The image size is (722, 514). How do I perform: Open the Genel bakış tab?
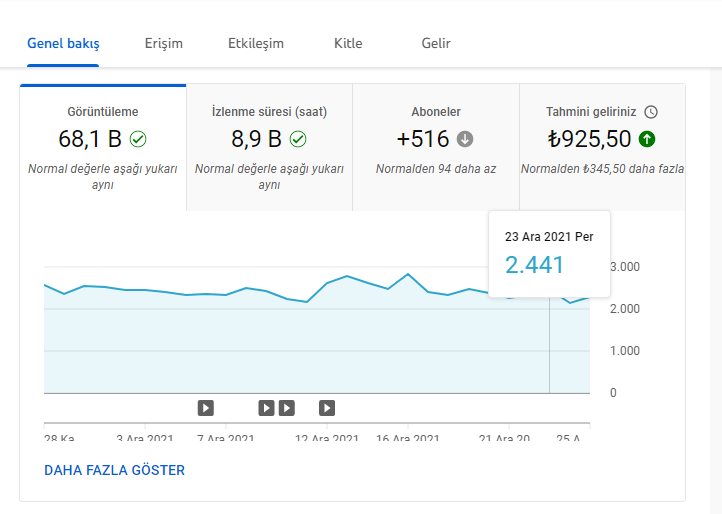63,43
